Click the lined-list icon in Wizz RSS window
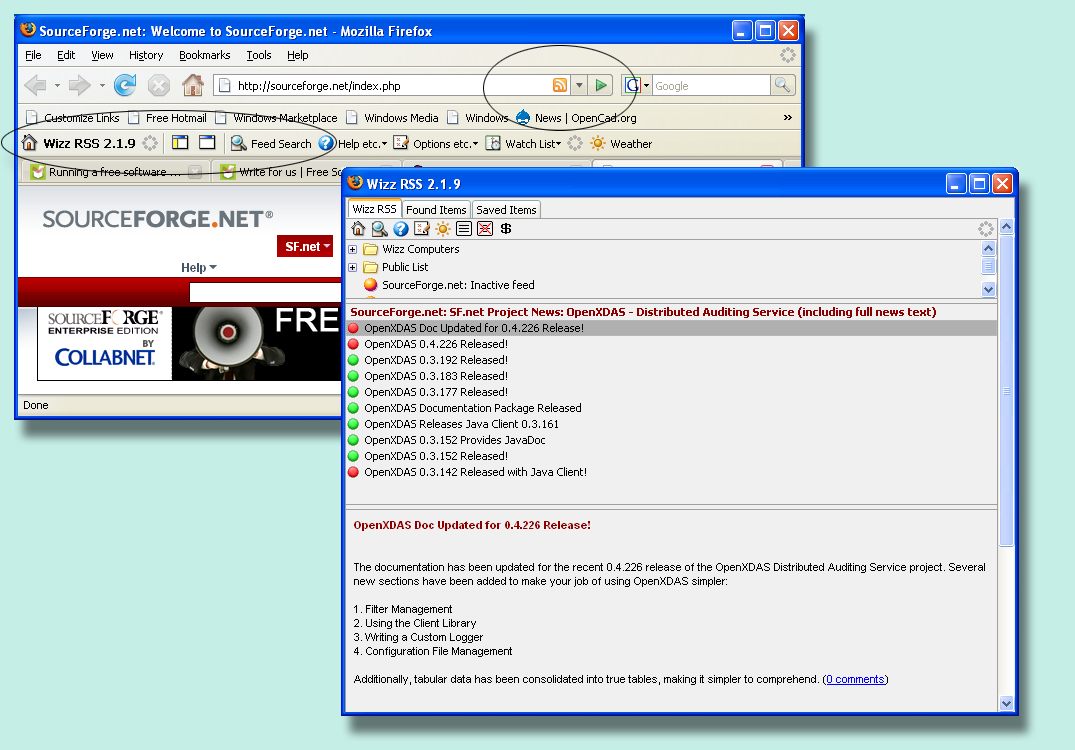 click(463, 229)
